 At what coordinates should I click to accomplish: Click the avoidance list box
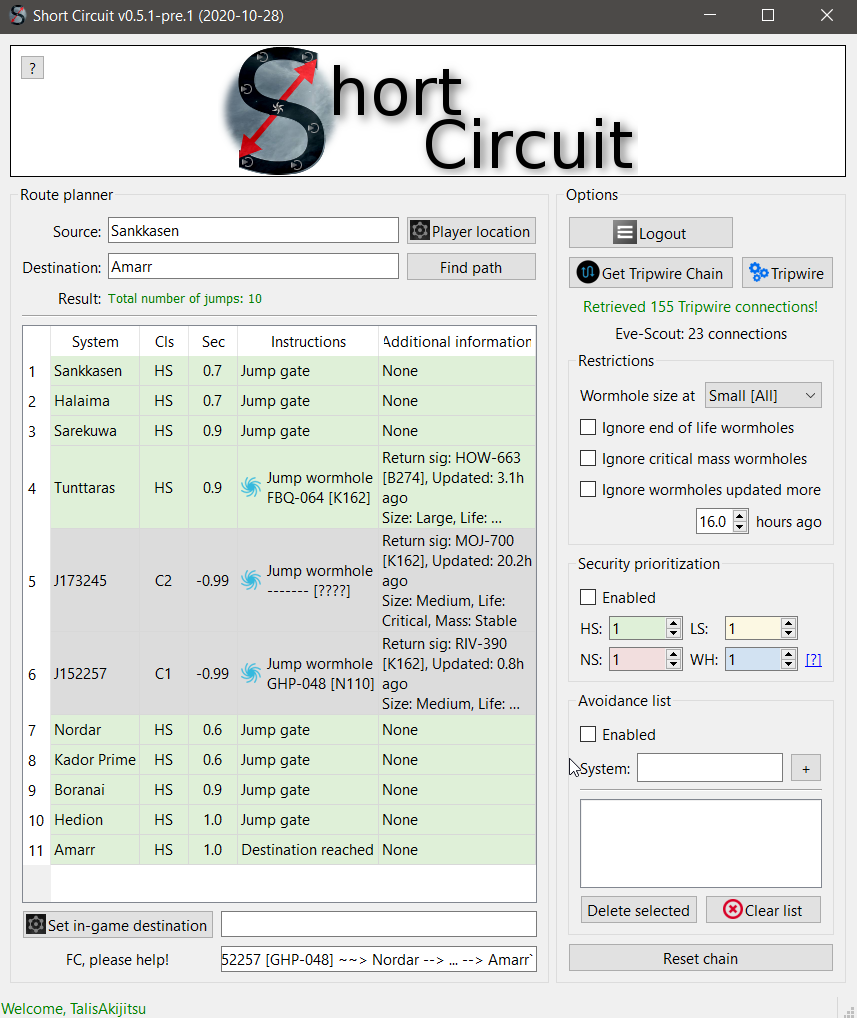coord(701,843)
